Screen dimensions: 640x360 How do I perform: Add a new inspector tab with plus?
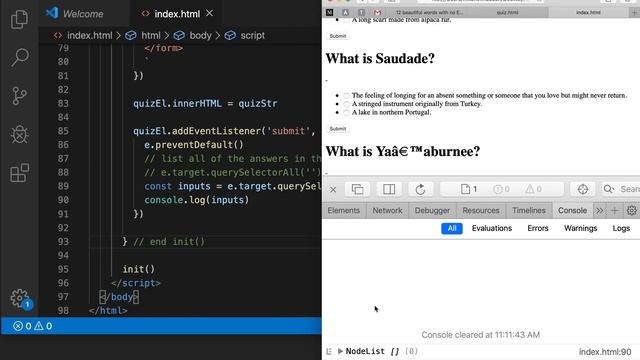(614, 210)
